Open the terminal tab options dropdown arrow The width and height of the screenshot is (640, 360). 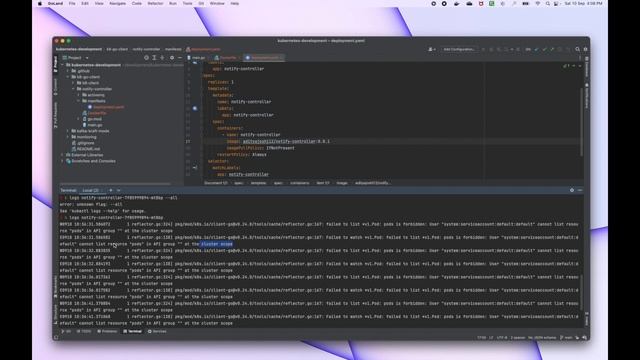coord(118,190)
